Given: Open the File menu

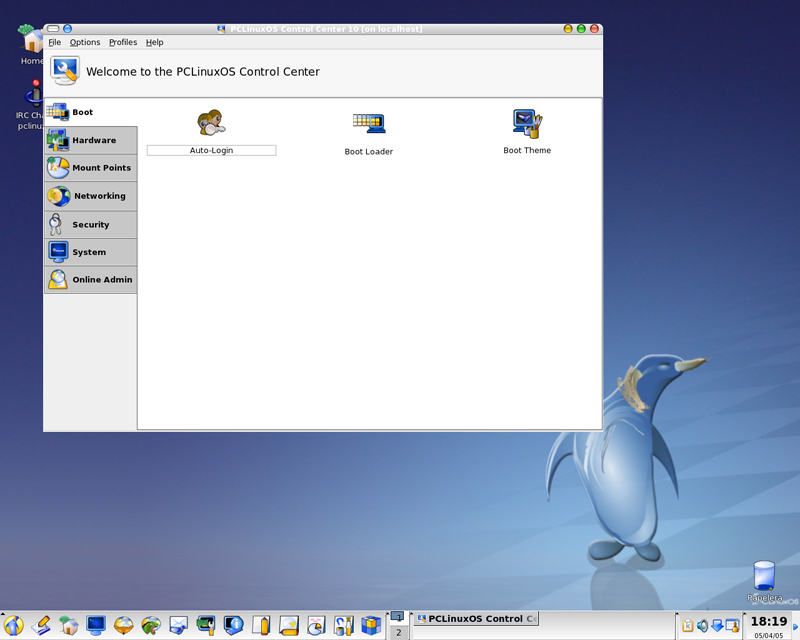Looking at the screenshot, I should pyautogui.click(x=55, y=42).
